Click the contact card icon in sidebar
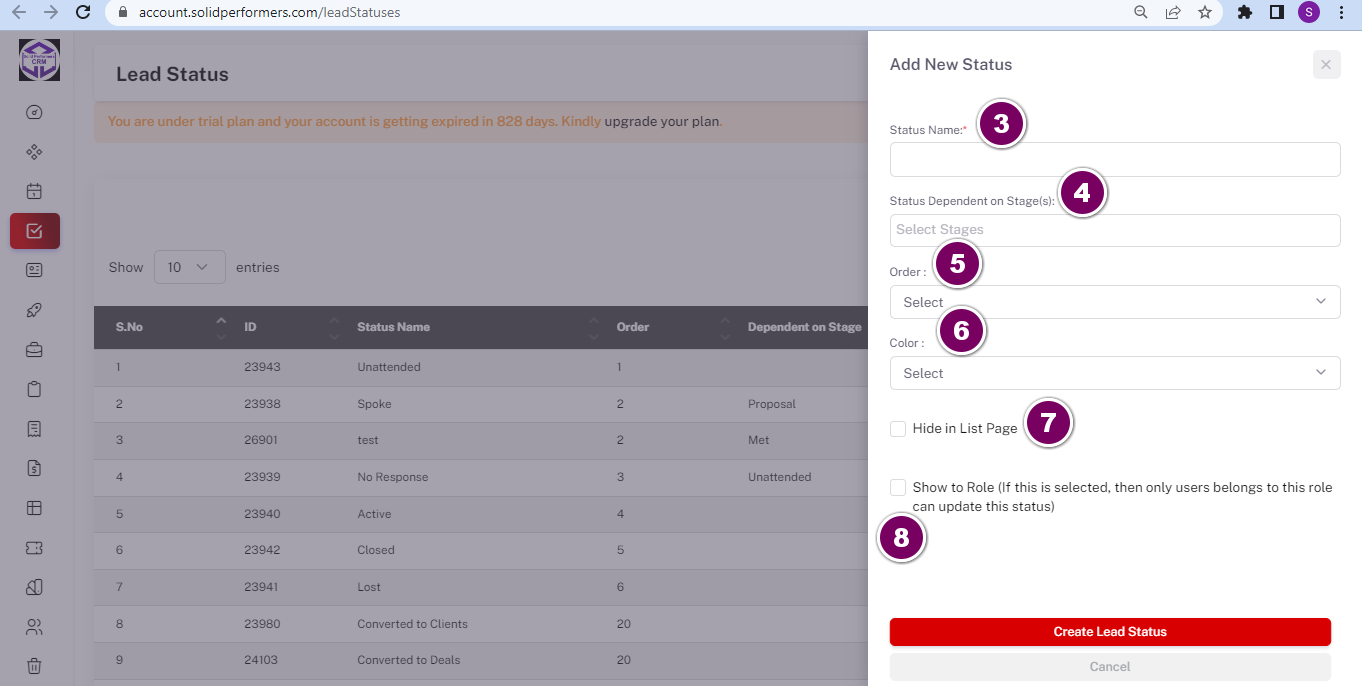The width and height of the screenshot is (1362, 686). pos(34,270)
